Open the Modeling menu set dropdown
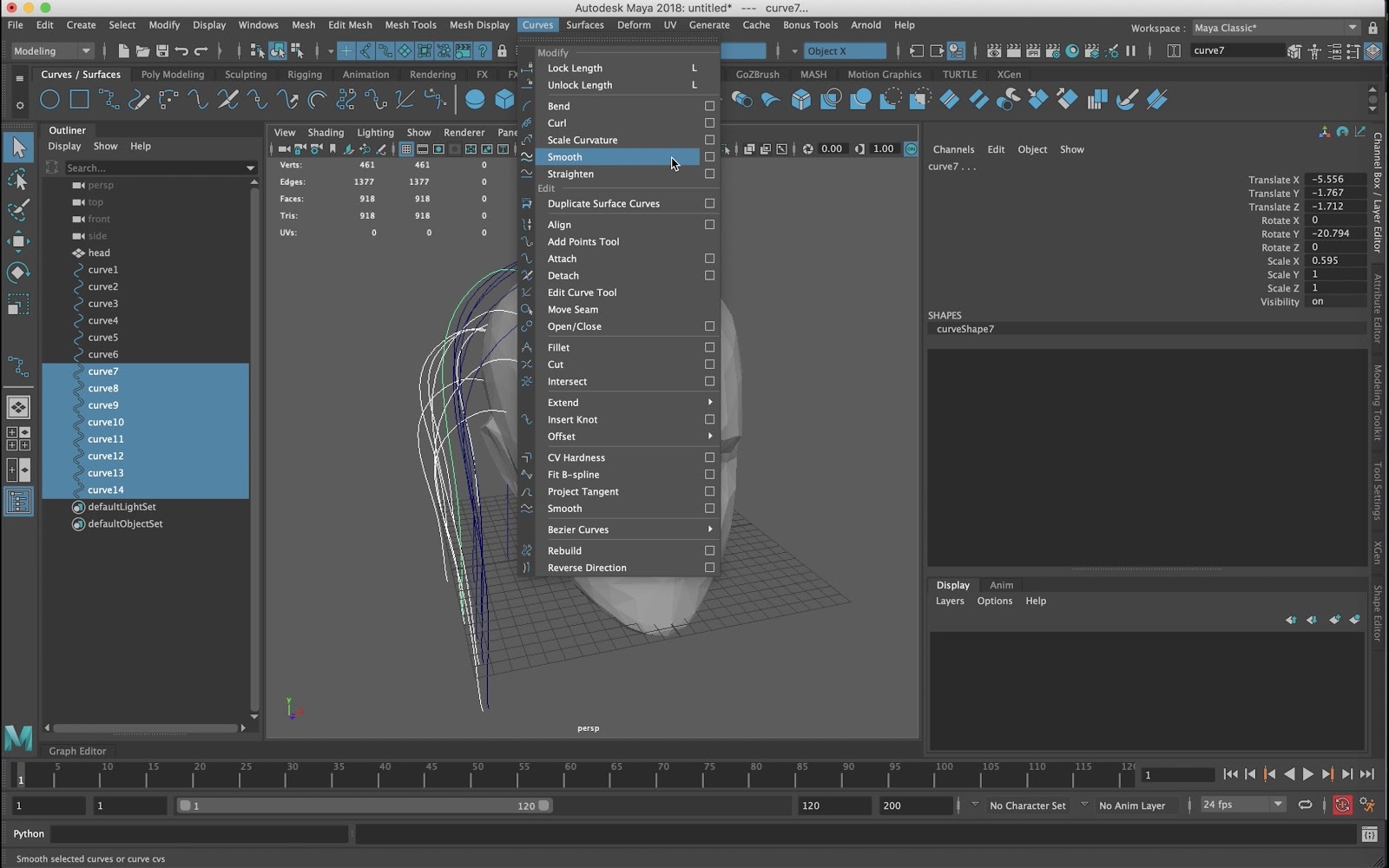The width and height of the screenshot is (1389, 868). (x=51, y=51)
